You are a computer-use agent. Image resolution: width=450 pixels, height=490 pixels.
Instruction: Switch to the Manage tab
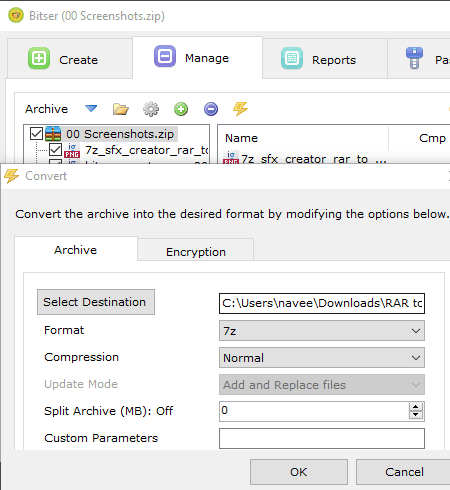pos(197,57)
